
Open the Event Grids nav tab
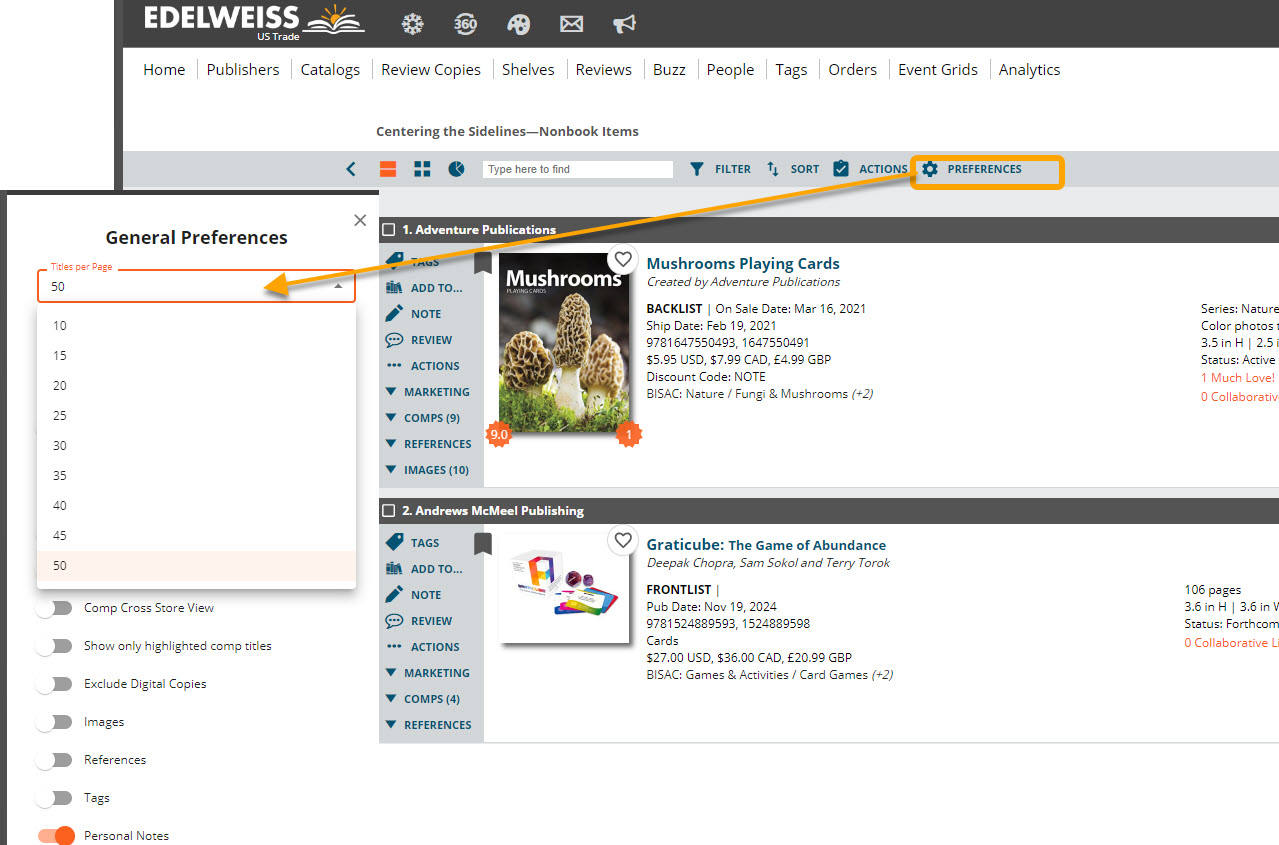938,69
